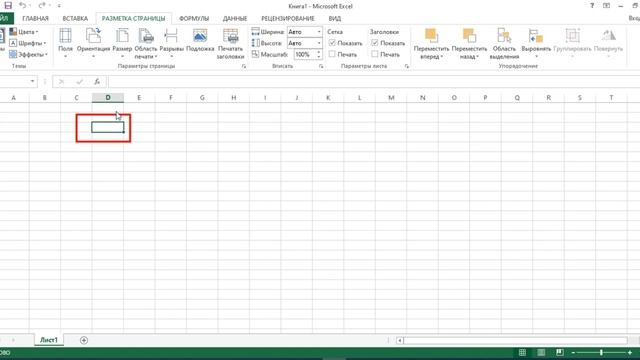Click horizontal scrollbar left arrow

point(400,340)
